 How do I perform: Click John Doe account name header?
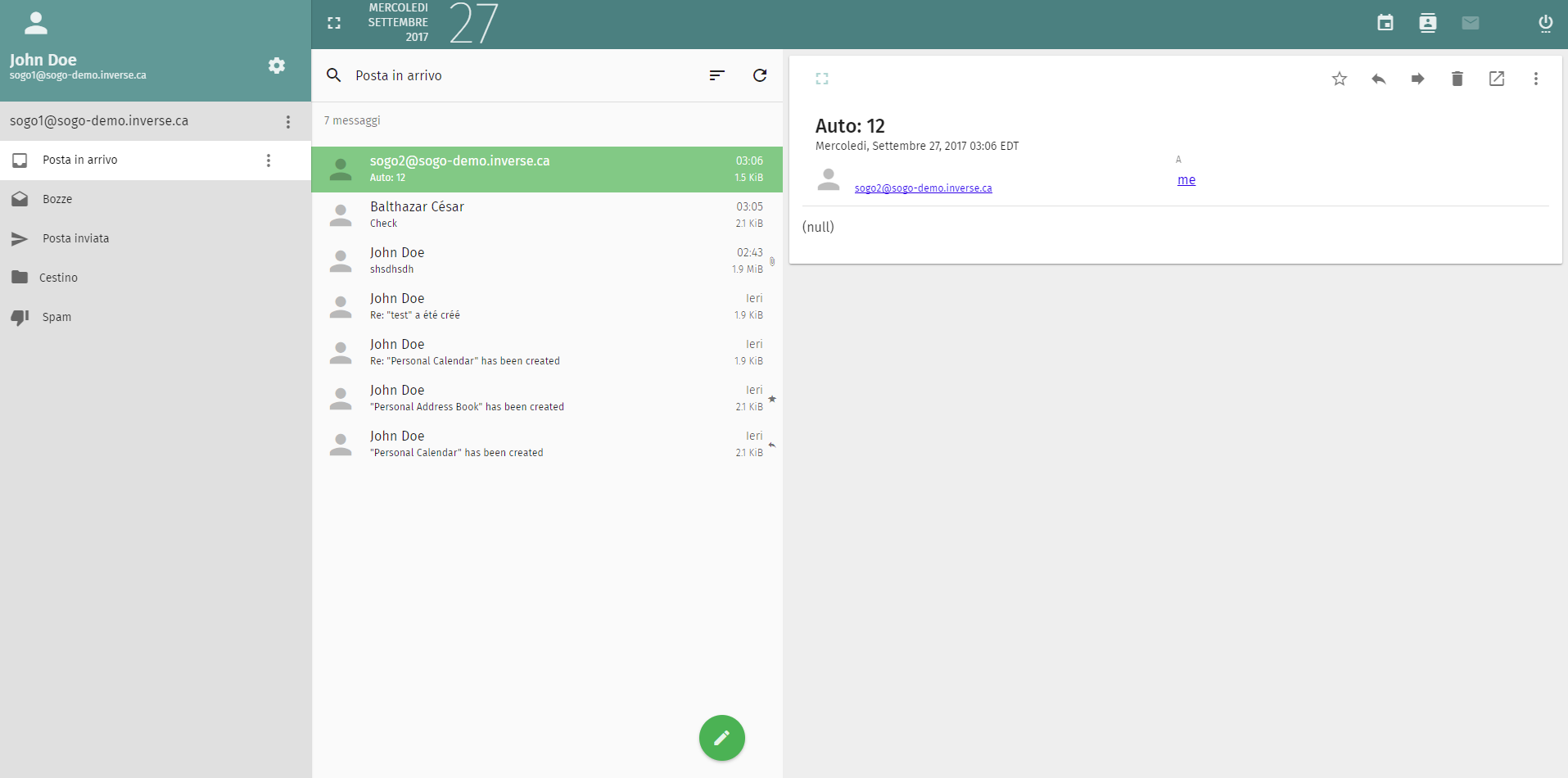[x=43, y=60]
